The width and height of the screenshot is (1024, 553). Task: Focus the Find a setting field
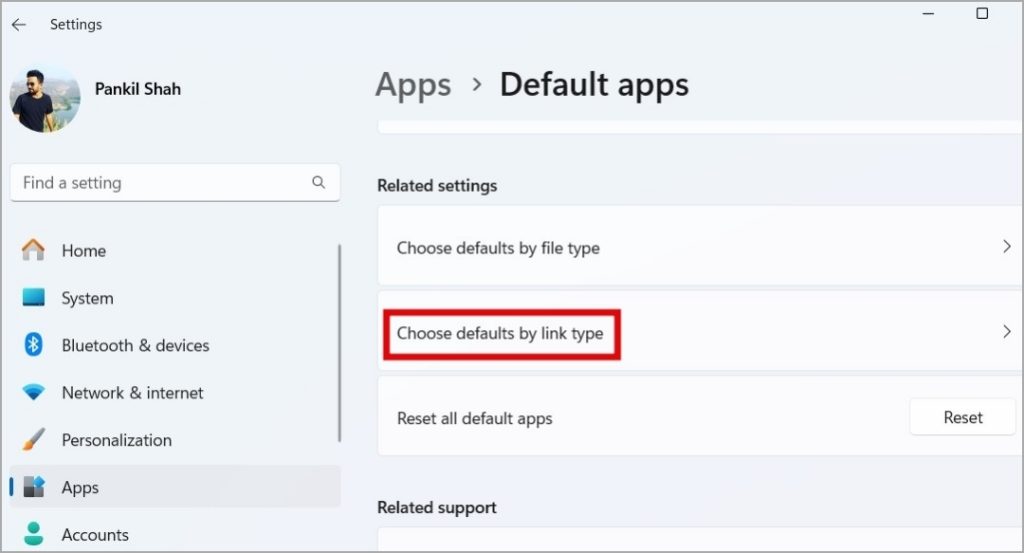[175, 183]
